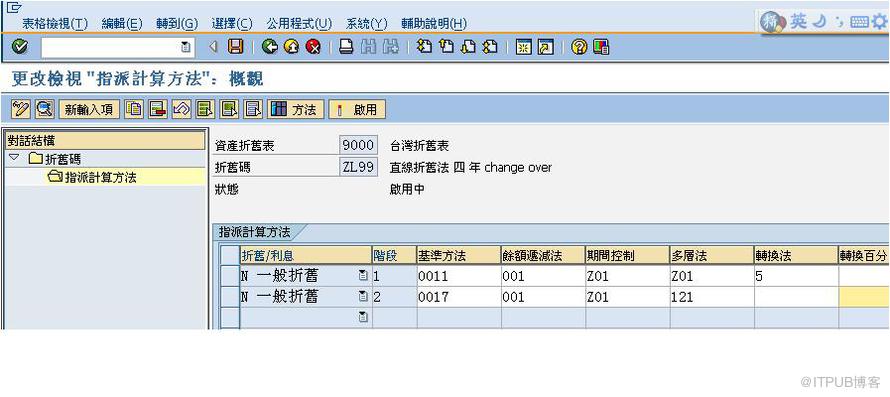Click the Previous Page icon
This screenshot has height=397, width=890.
(446, 47)
